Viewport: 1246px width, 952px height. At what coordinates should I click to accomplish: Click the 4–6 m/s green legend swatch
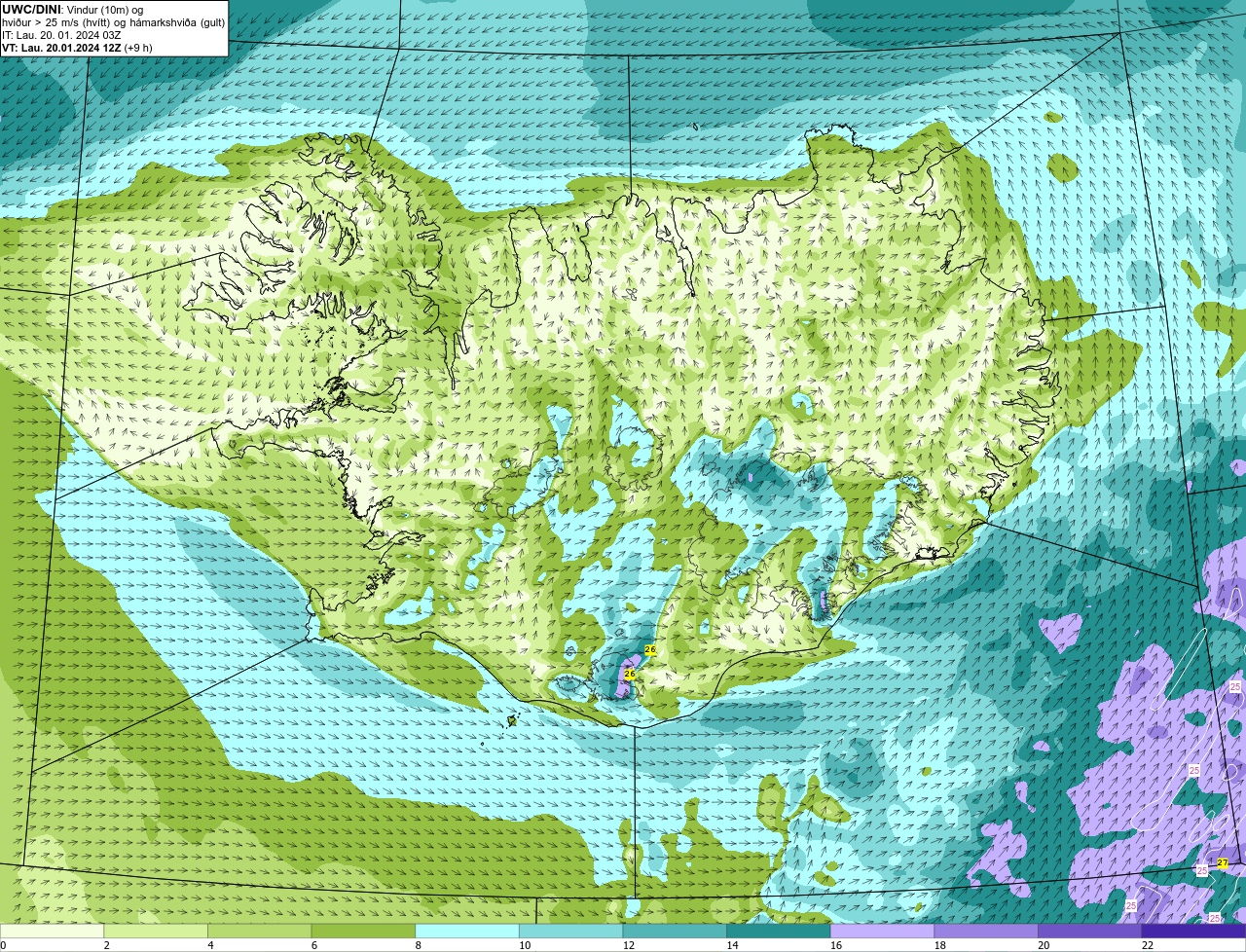pos(260,931)
